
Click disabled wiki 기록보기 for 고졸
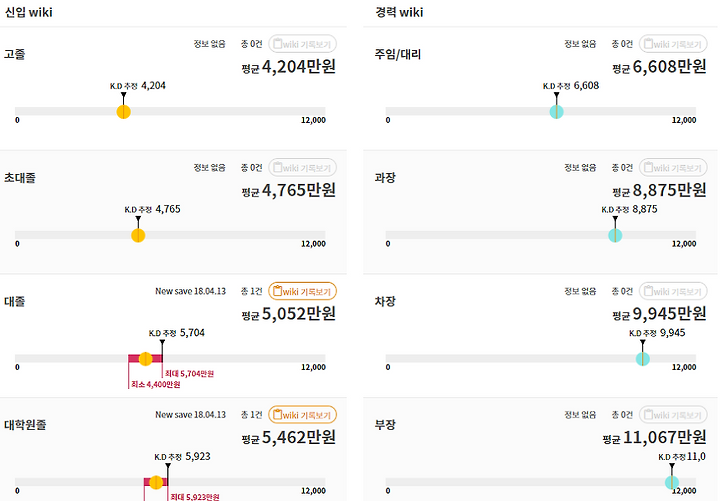[x=303, y=44]
